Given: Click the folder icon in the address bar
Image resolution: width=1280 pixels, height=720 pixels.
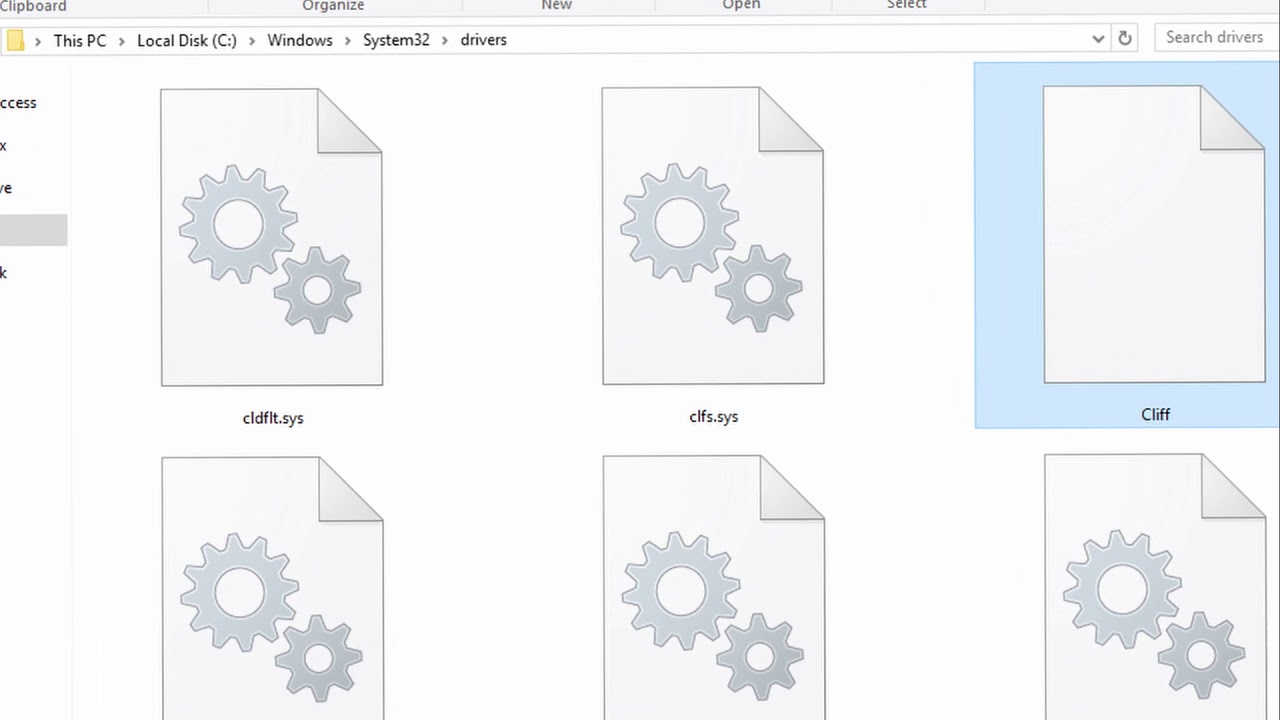Looking at the screenshot, I should (15, 40).
